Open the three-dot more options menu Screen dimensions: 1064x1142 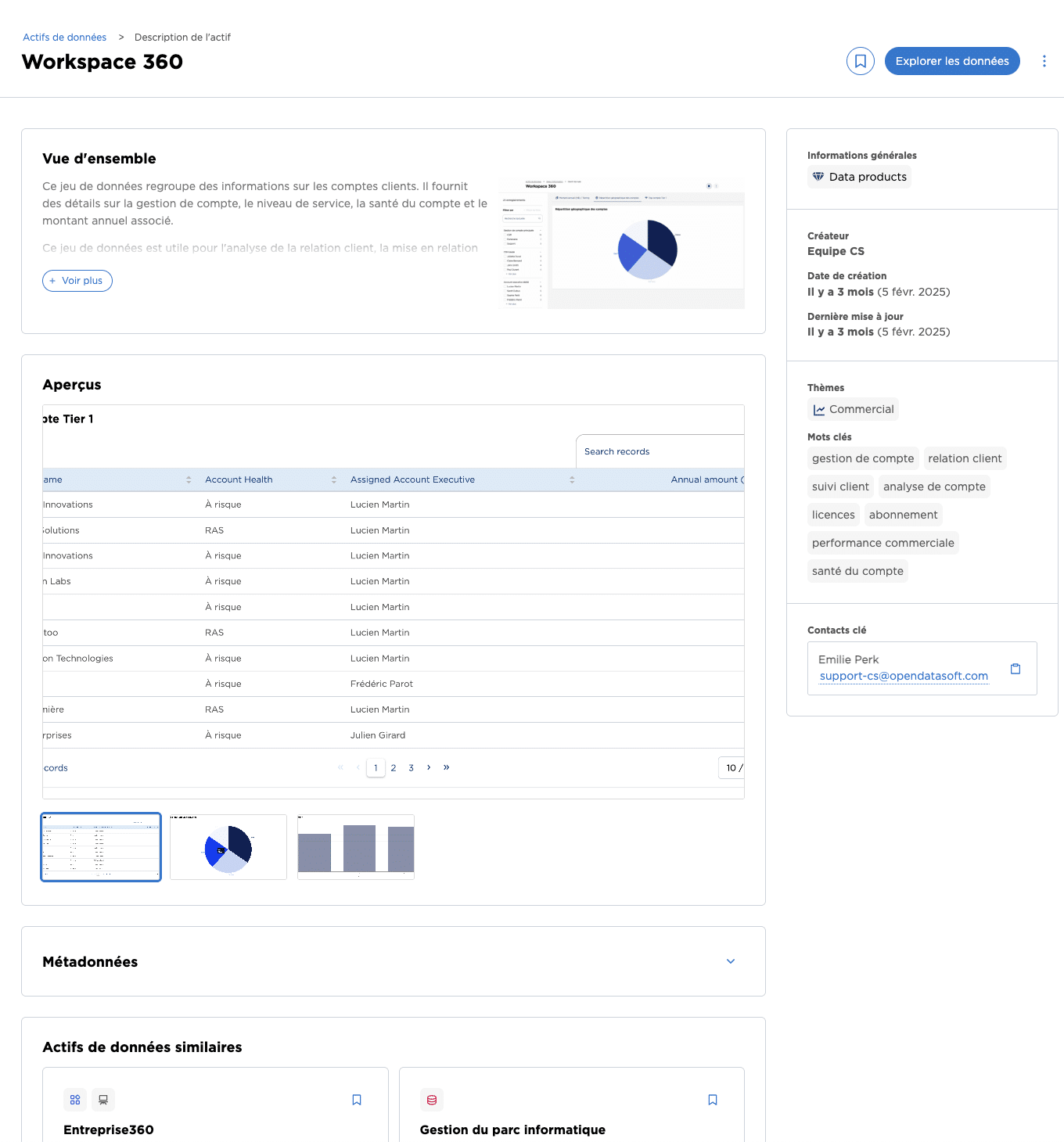(1044, 61)
